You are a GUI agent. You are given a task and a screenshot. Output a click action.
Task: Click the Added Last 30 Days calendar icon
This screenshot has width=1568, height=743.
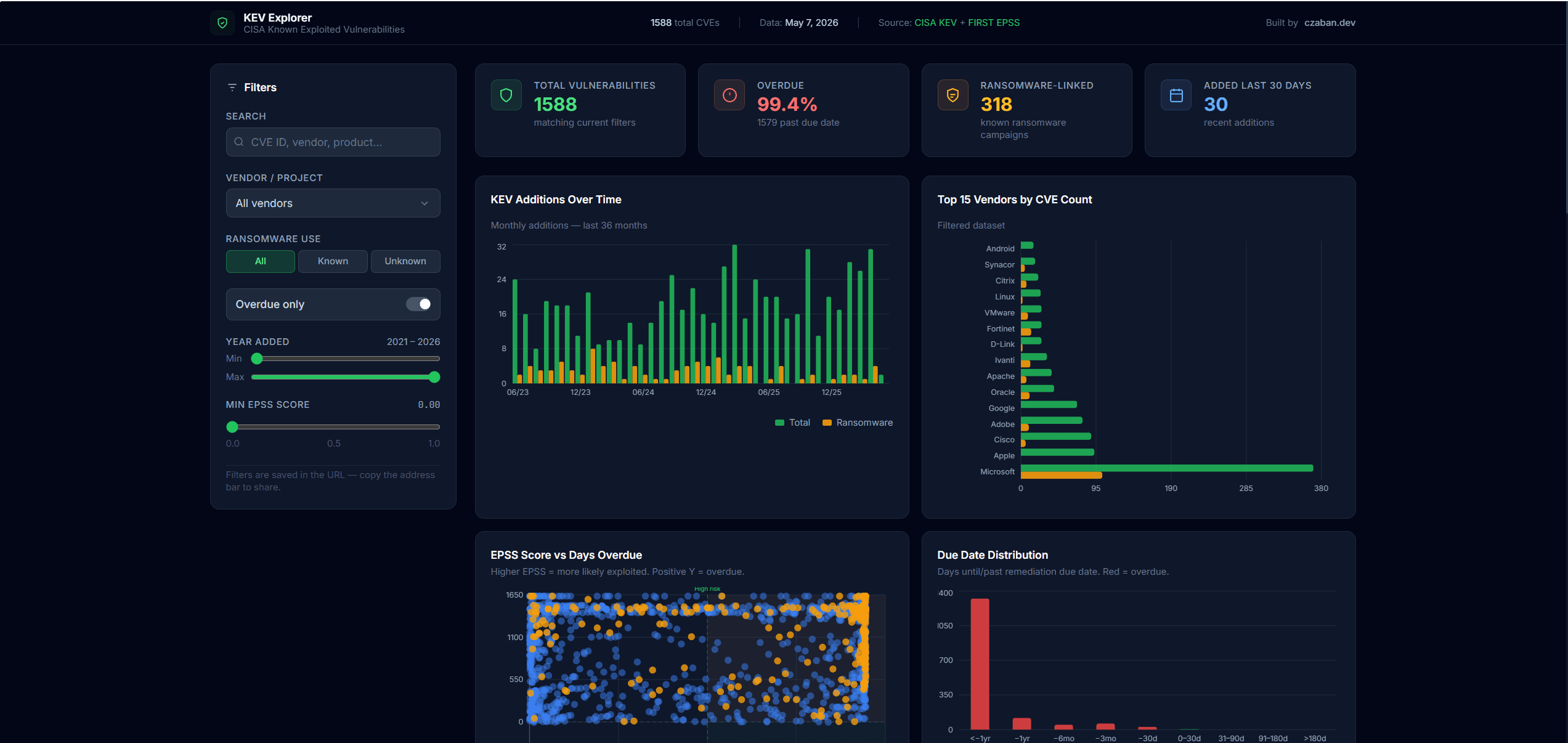pos(1176,95)
